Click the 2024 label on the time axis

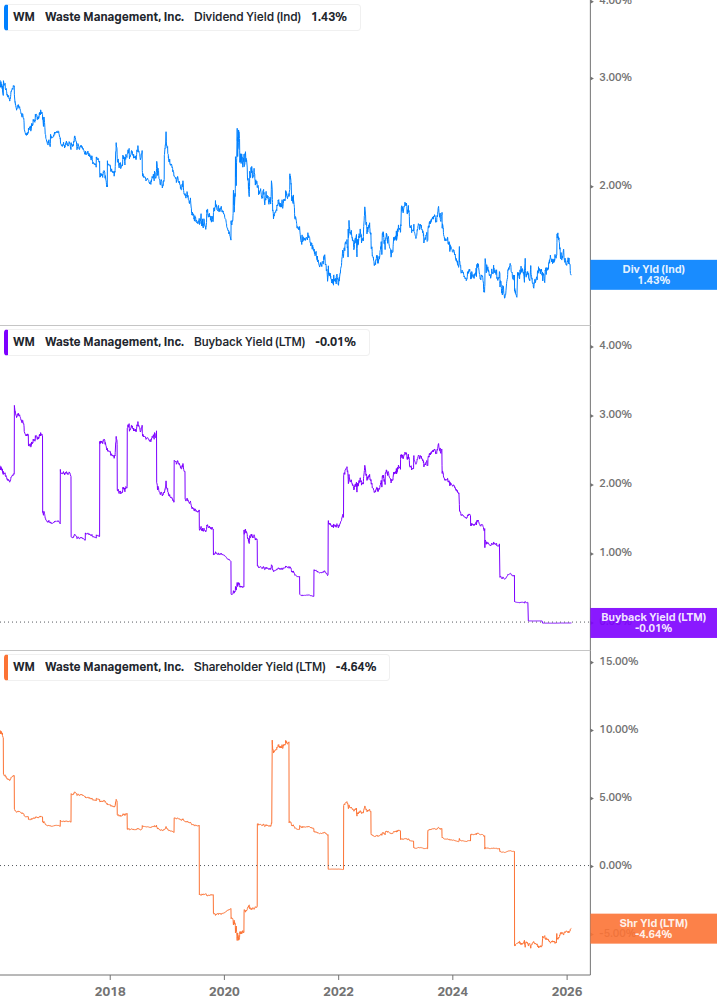point(453,989)
